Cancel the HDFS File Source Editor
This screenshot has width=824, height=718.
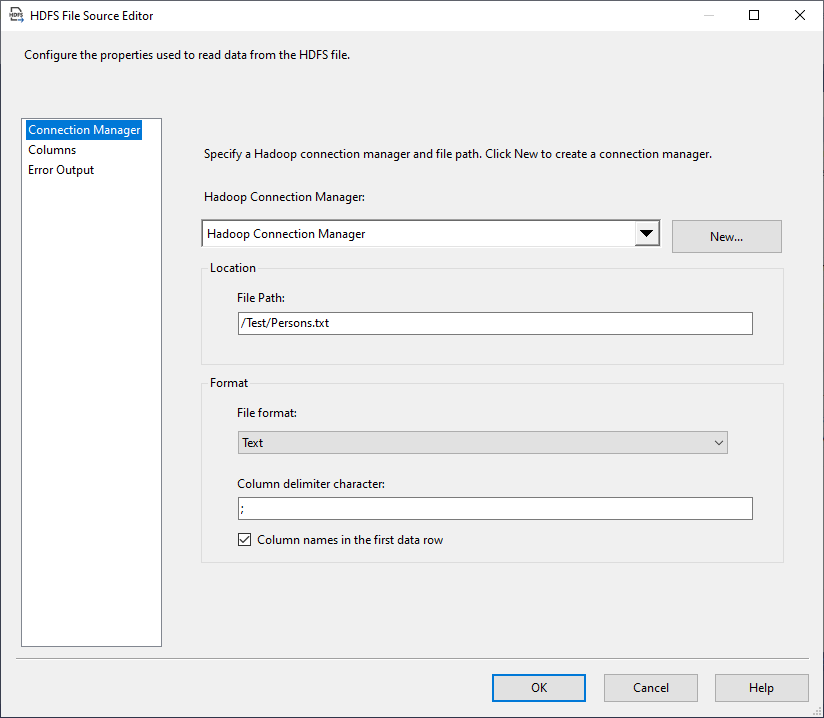point(650,687)
